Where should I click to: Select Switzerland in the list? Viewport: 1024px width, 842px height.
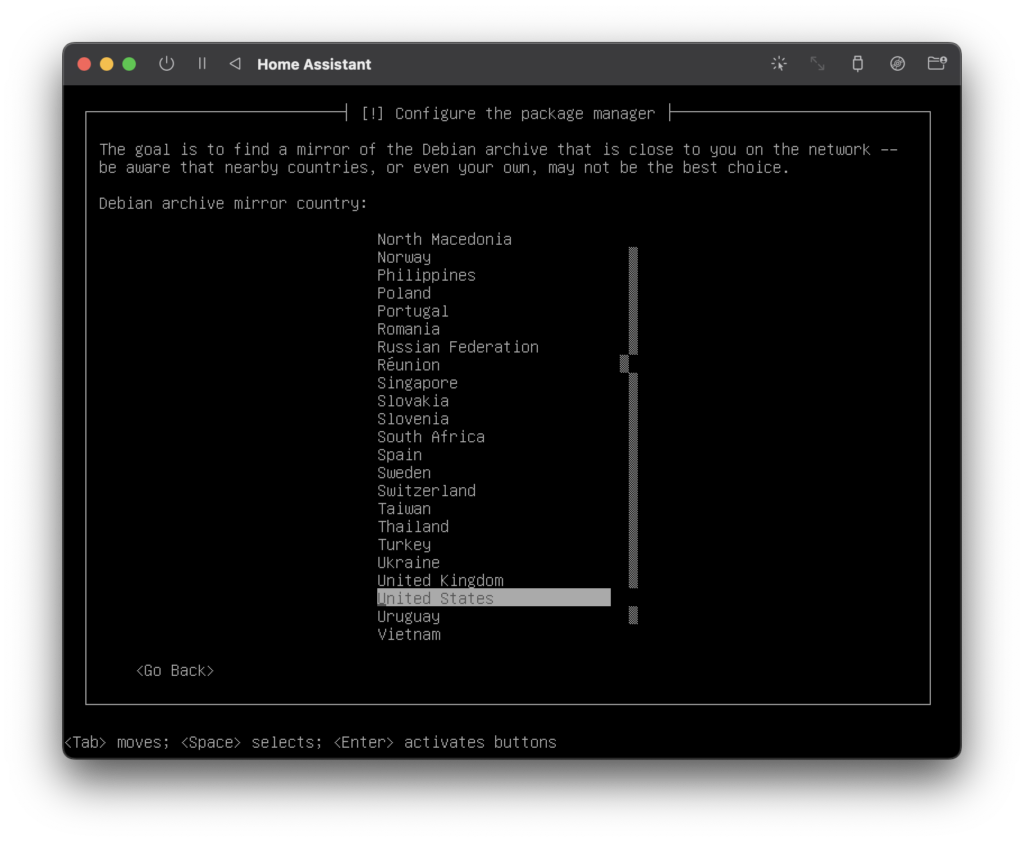coord(426,491)
